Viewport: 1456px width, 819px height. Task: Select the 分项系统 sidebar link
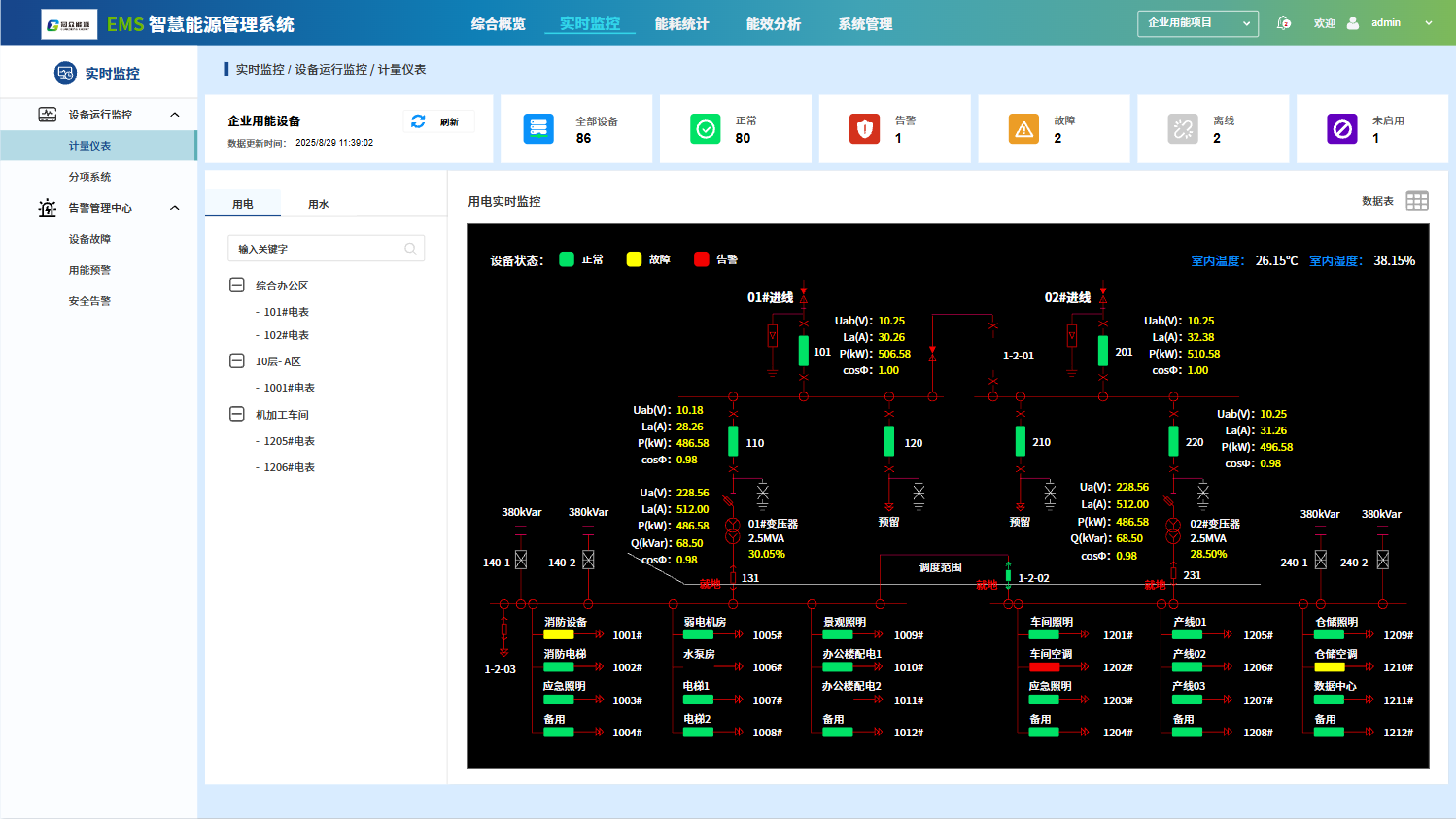(x=89, y=177)
